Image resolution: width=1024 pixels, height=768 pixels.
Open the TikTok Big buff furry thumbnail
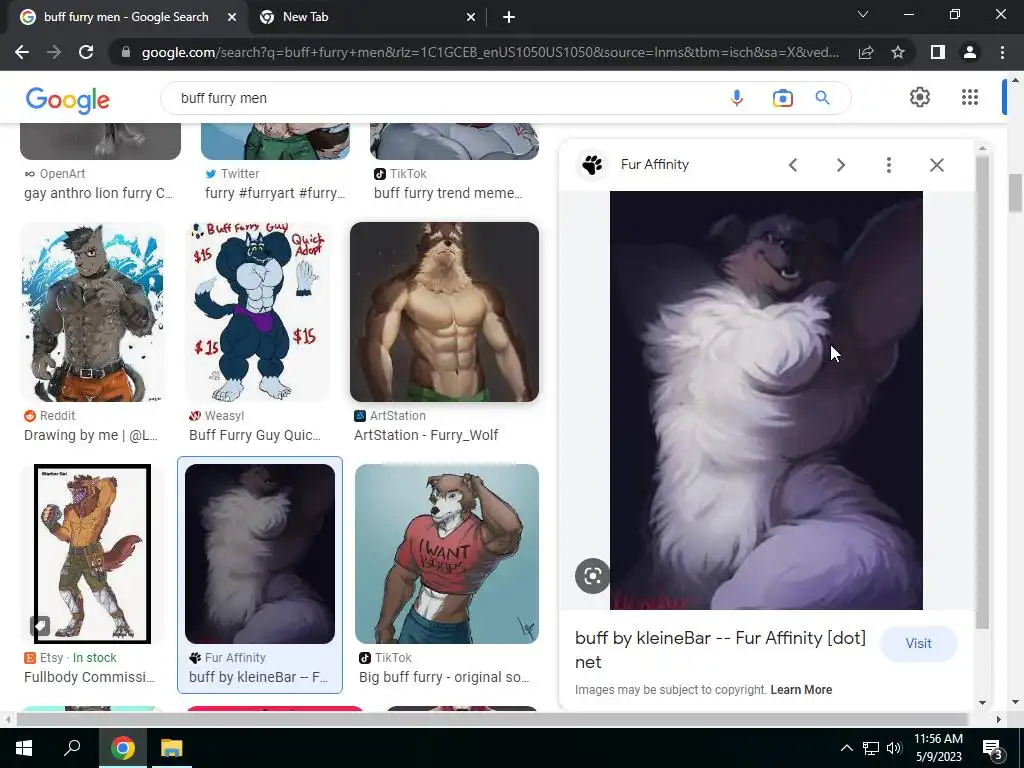447,554
